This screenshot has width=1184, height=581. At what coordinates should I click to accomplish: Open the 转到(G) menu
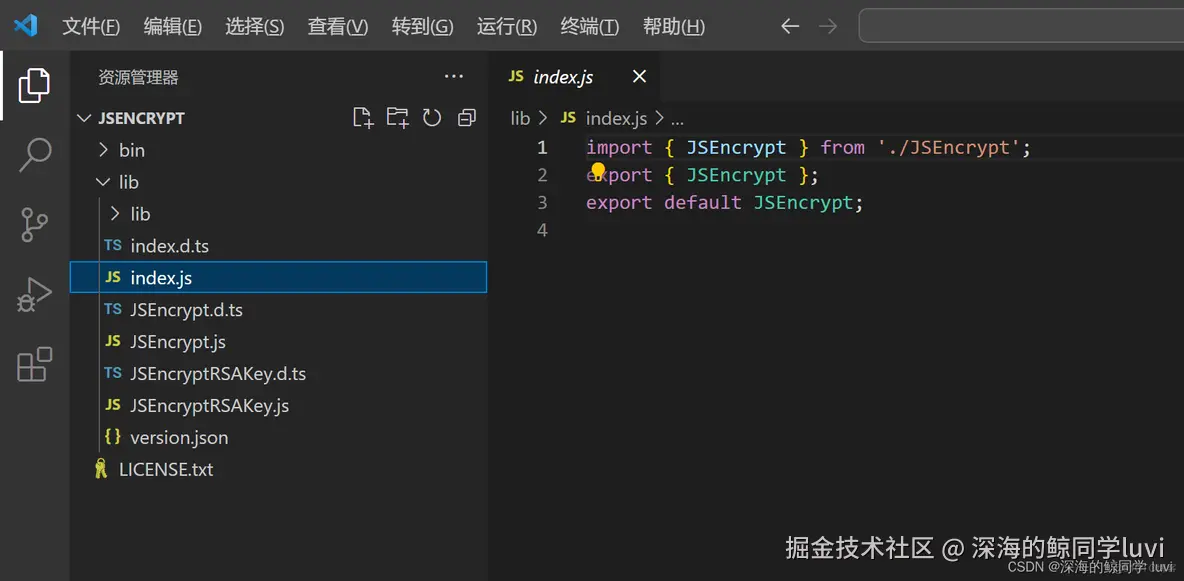click(x=422, y=27)
